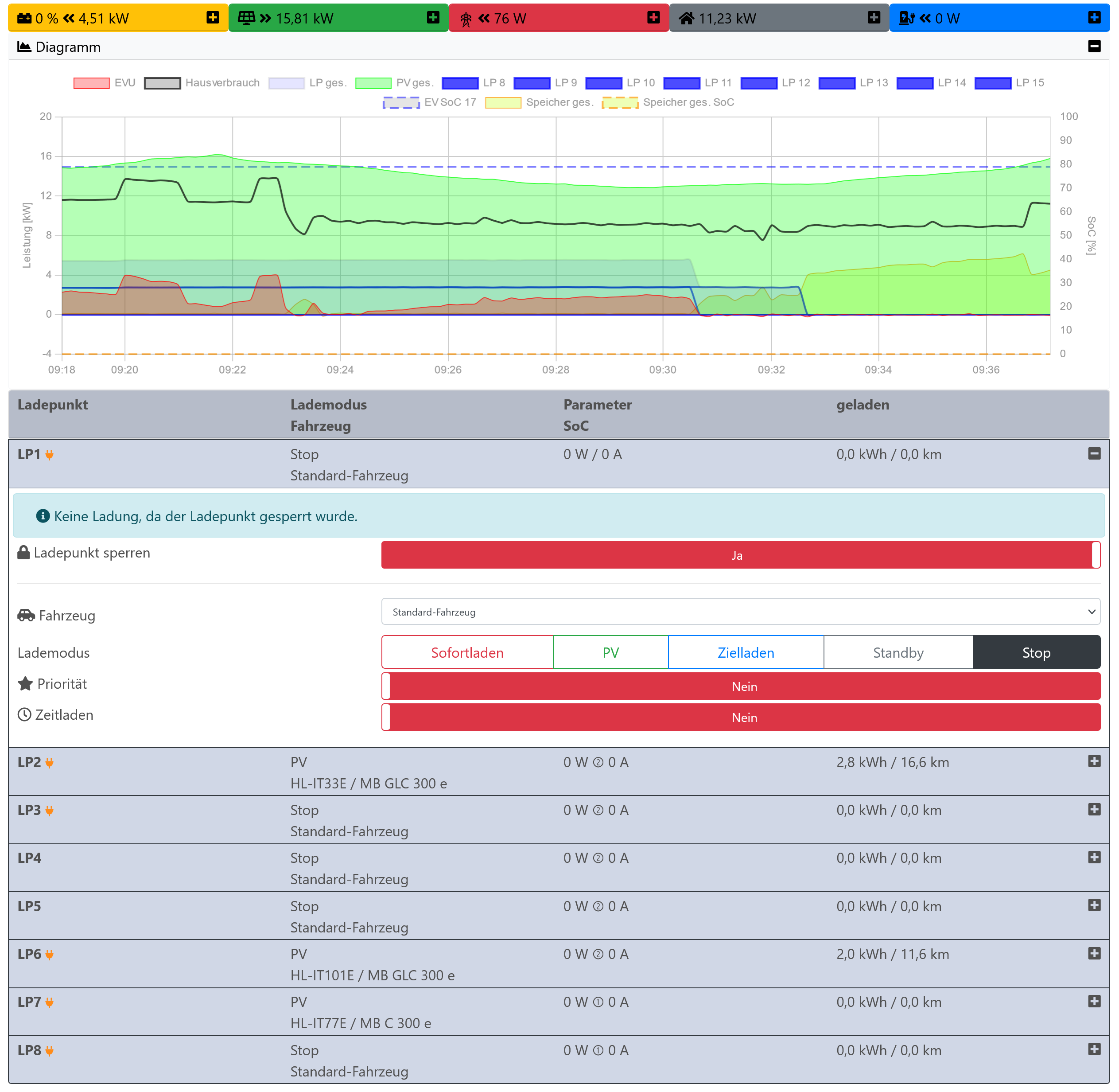This screenshot has width=1119, height=1092.
Task: Expand the blue charge point card
Action: 1094,18
